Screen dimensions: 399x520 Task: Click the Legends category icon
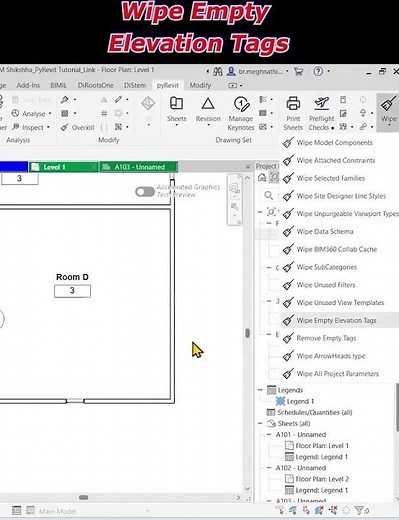tap(272, 390)
